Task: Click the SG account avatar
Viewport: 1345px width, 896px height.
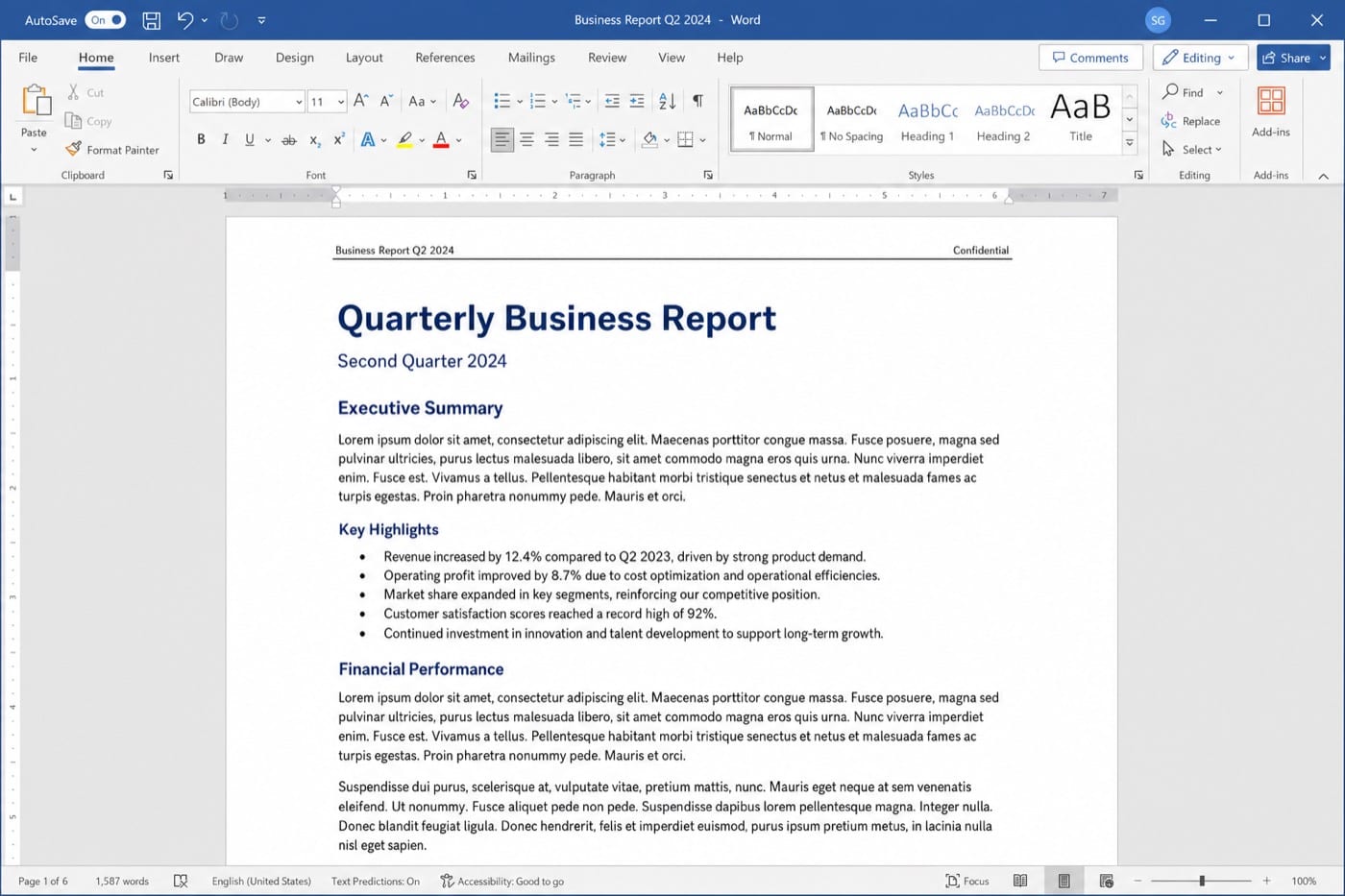Action: (x=1159, y=20)
